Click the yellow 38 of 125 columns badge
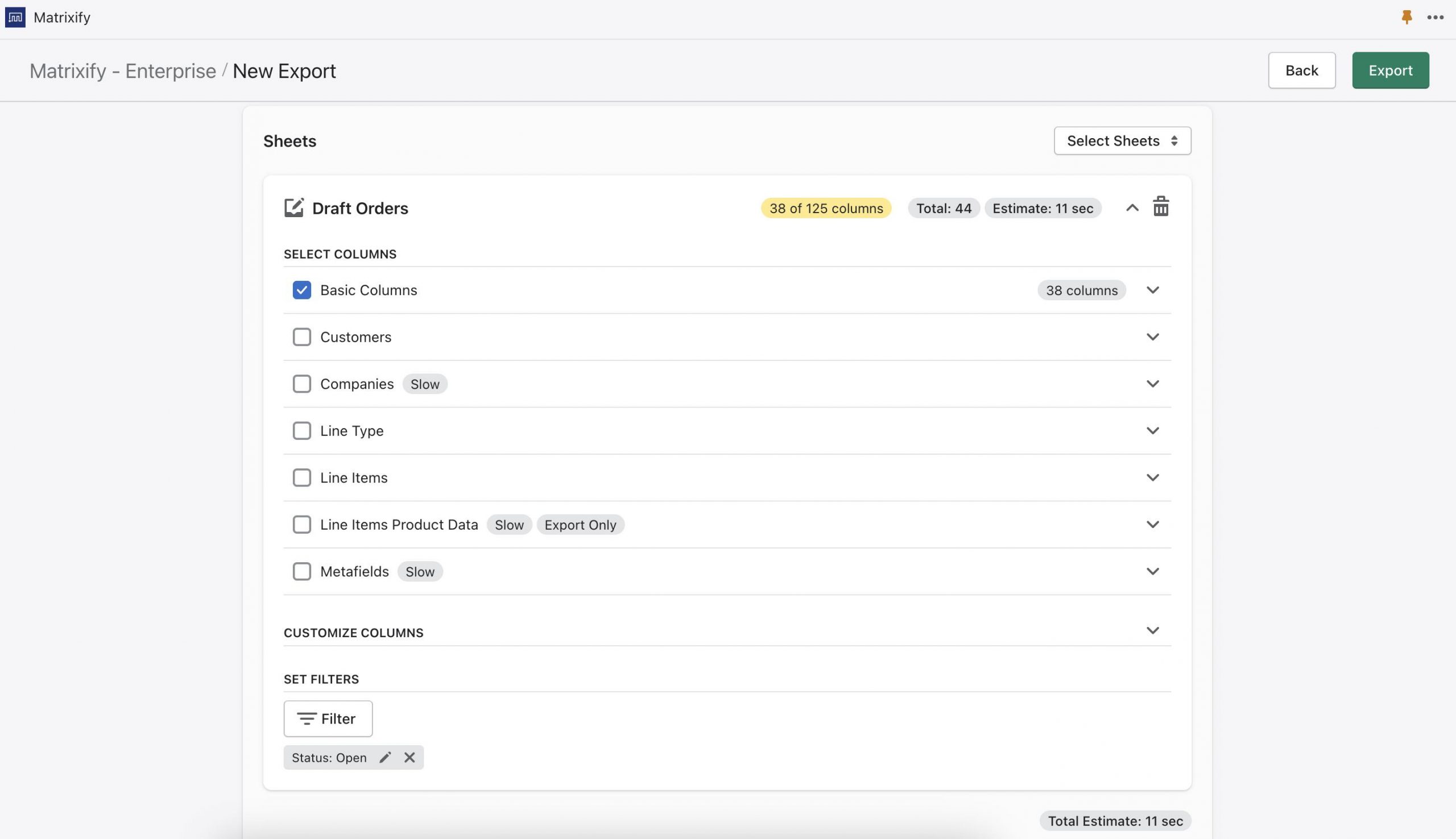 tap(825, 208)
